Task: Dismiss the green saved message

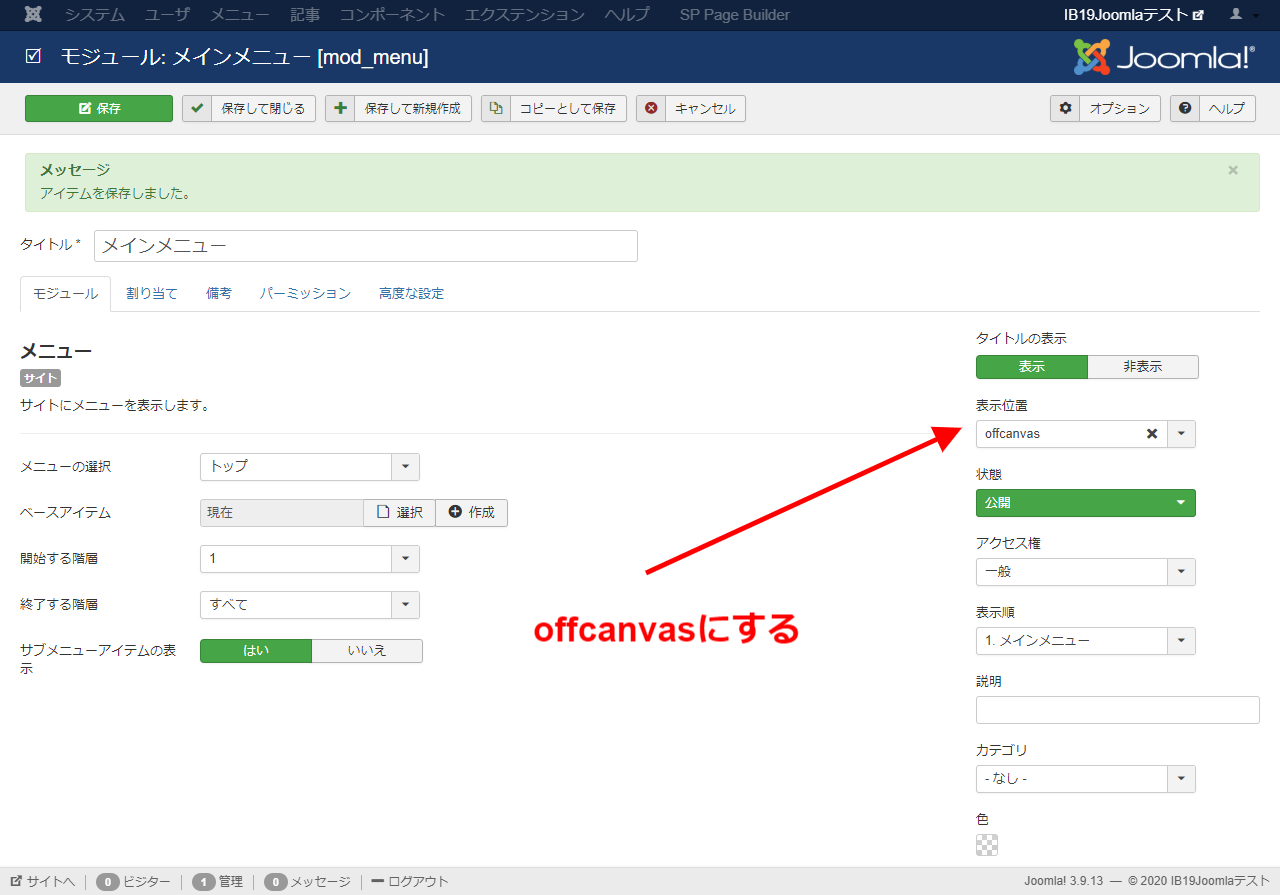Action: click(1233, 170)
